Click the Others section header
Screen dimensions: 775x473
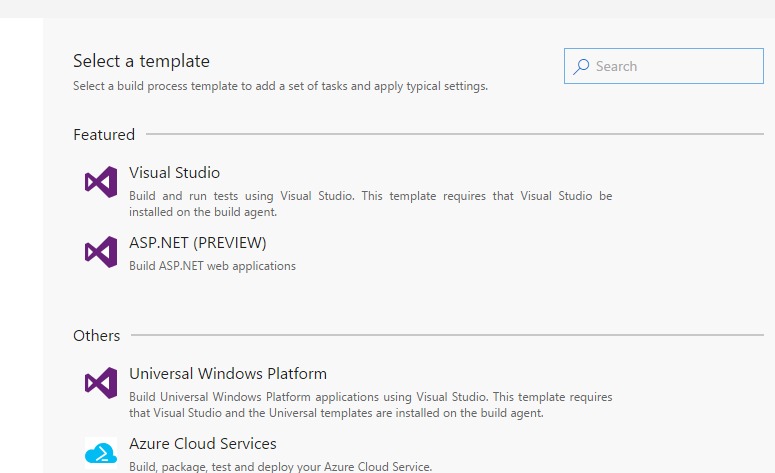(x=96, y=336)
